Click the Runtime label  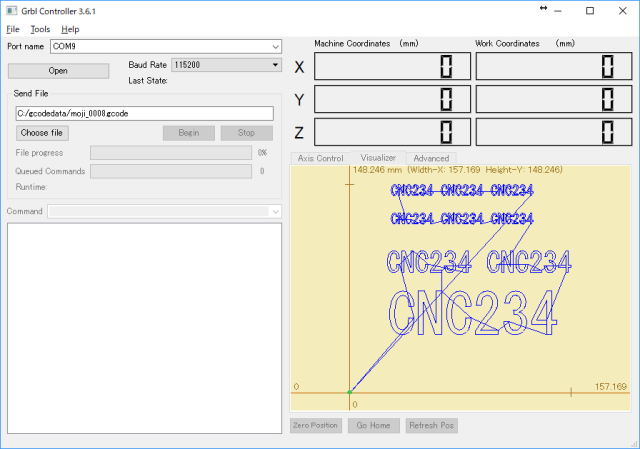pyautogui.click(x=31, y=187)
